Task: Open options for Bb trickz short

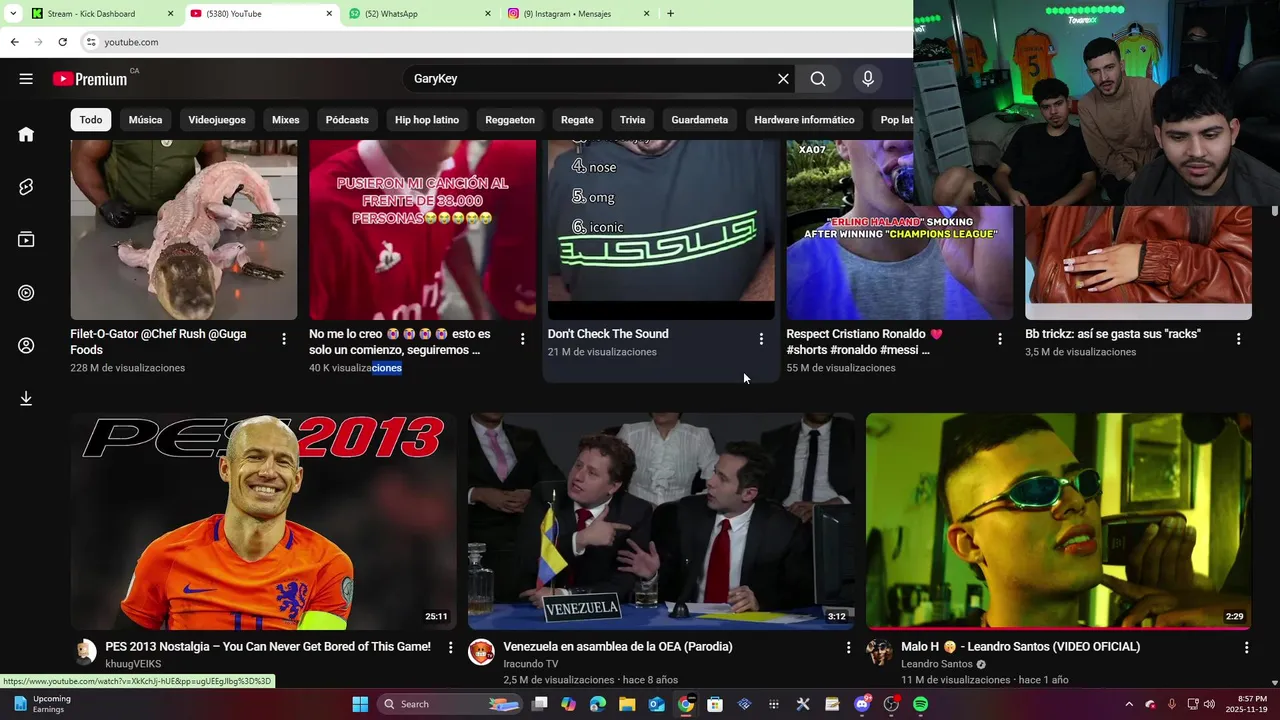Action: (1239, 339)
